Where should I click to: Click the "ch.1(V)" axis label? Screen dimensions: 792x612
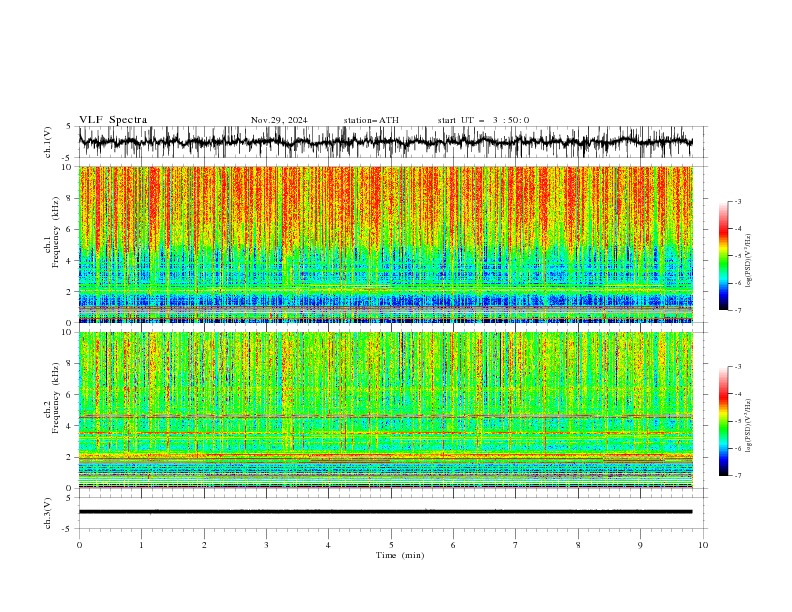point(48,142)
